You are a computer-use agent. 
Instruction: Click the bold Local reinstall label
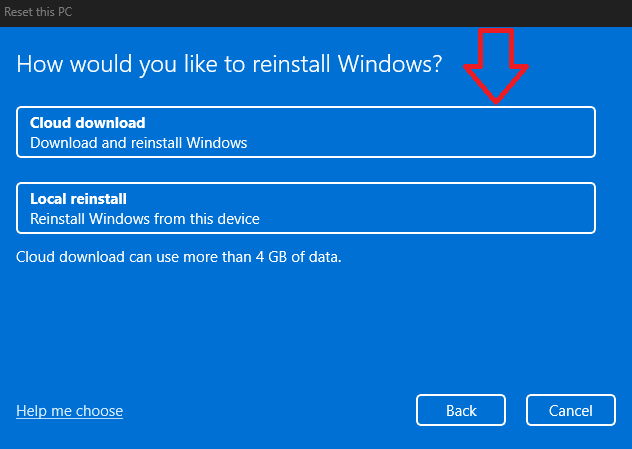point(78,199)
